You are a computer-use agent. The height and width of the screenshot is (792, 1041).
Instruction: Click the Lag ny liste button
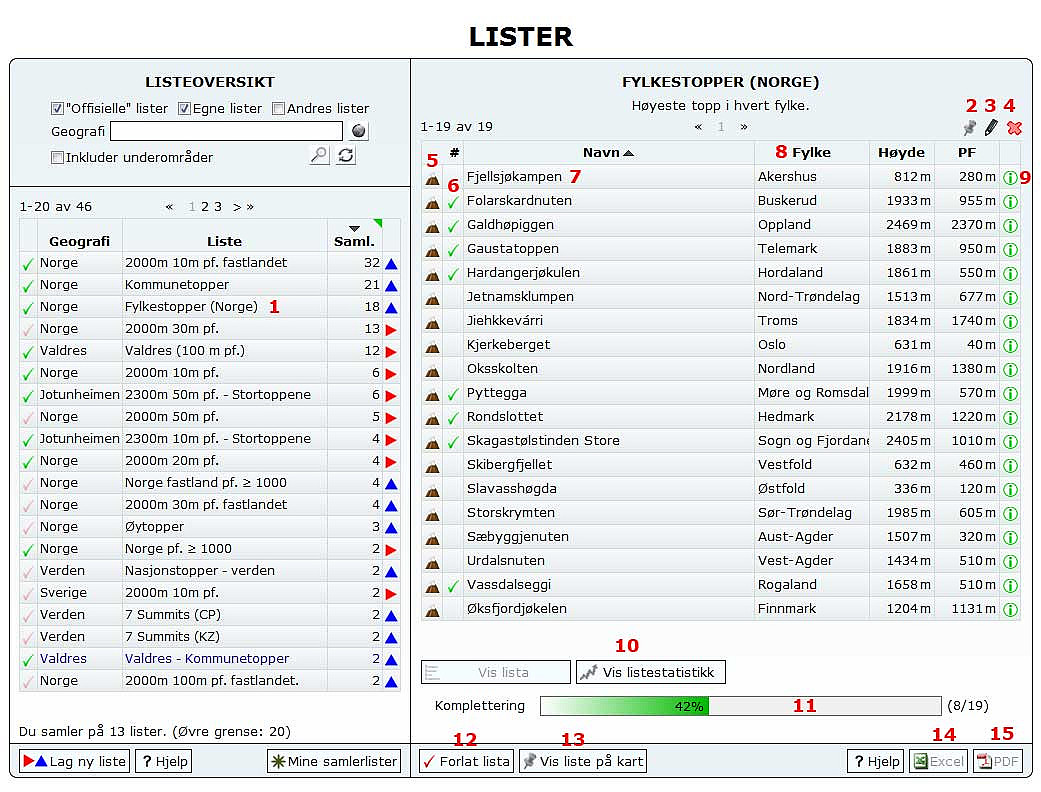point(75,761)
